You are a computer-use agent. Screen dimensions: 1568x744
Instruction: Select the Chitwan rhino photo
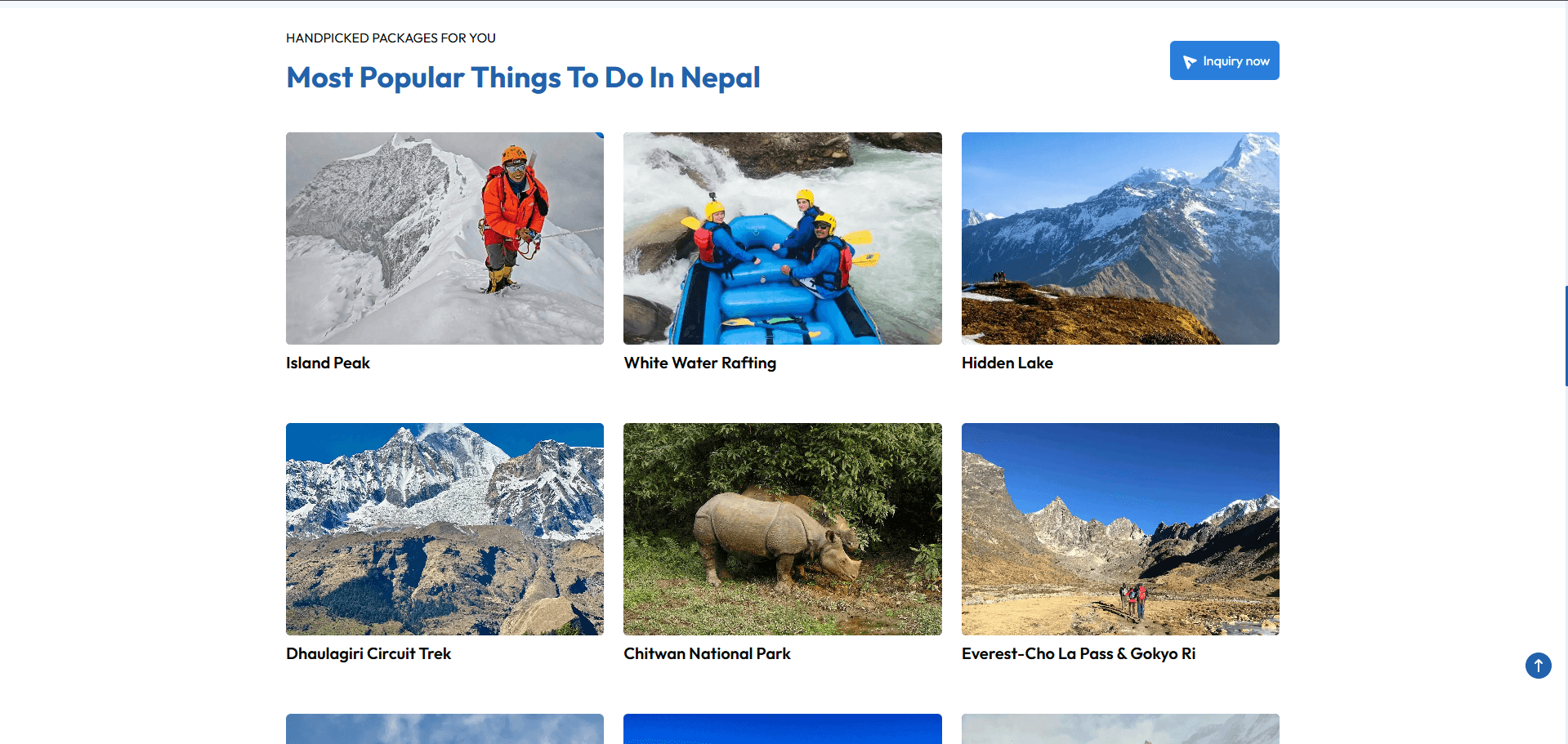(x=782, y=529)
